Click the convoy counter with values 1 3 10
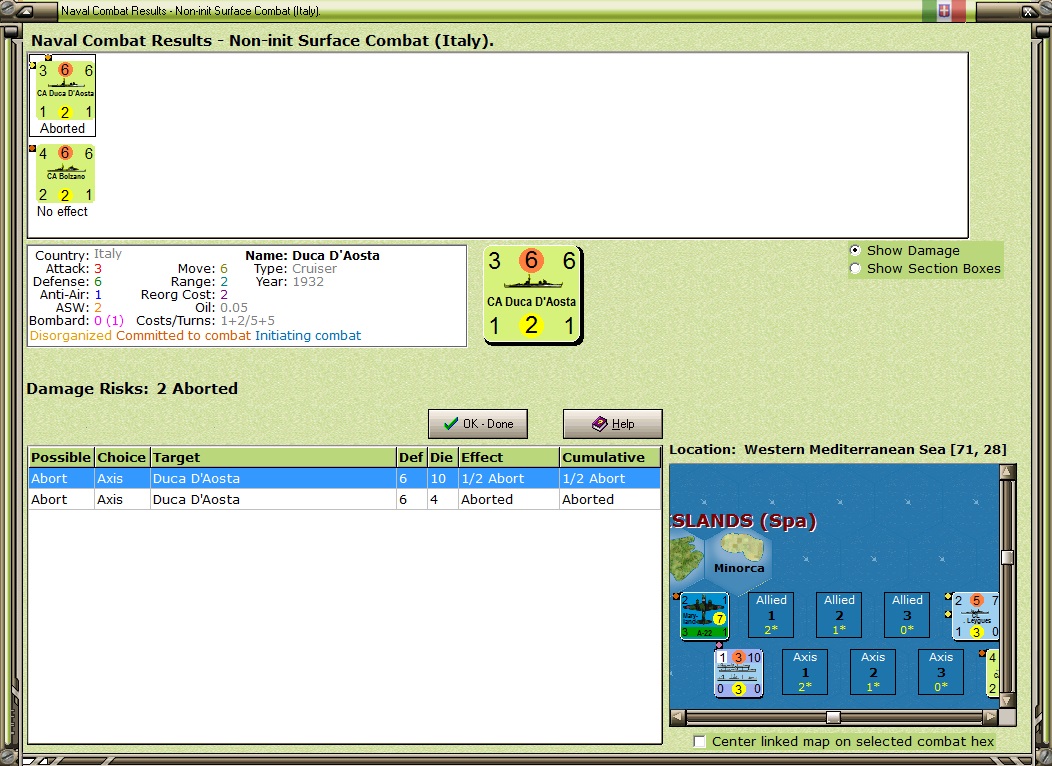 pos(739,673)
